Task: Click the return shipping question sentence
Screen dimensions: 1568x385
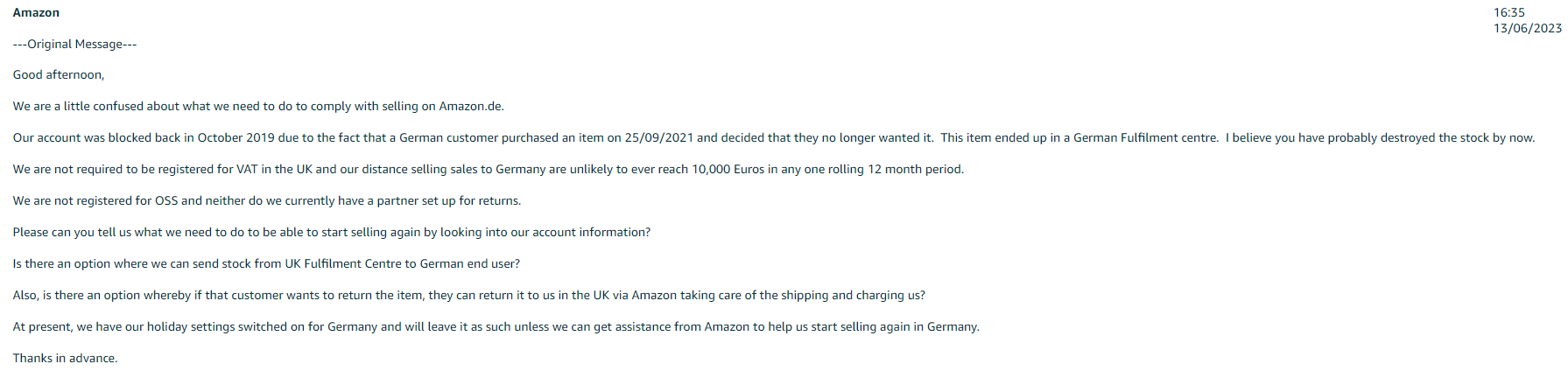Action: pyautogui.click(x=469, y=296)
